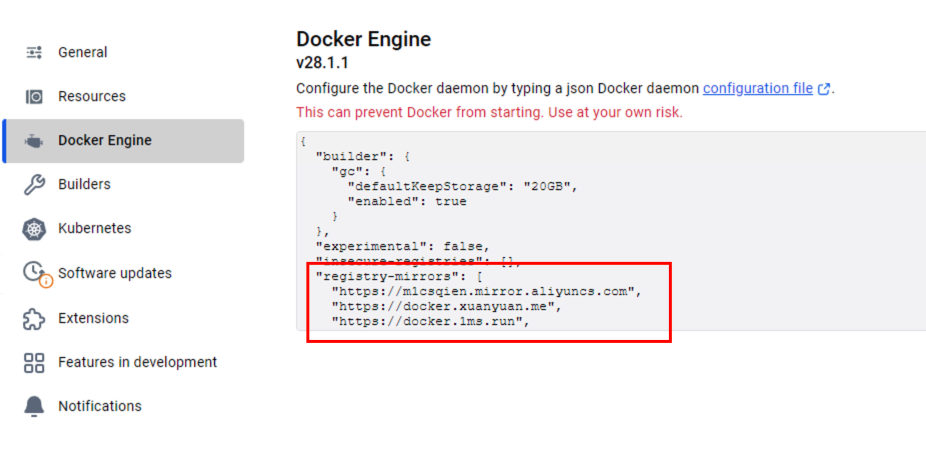926x454 pixels.
Task: Click the General sliders icon
Action: click(34, 52)
